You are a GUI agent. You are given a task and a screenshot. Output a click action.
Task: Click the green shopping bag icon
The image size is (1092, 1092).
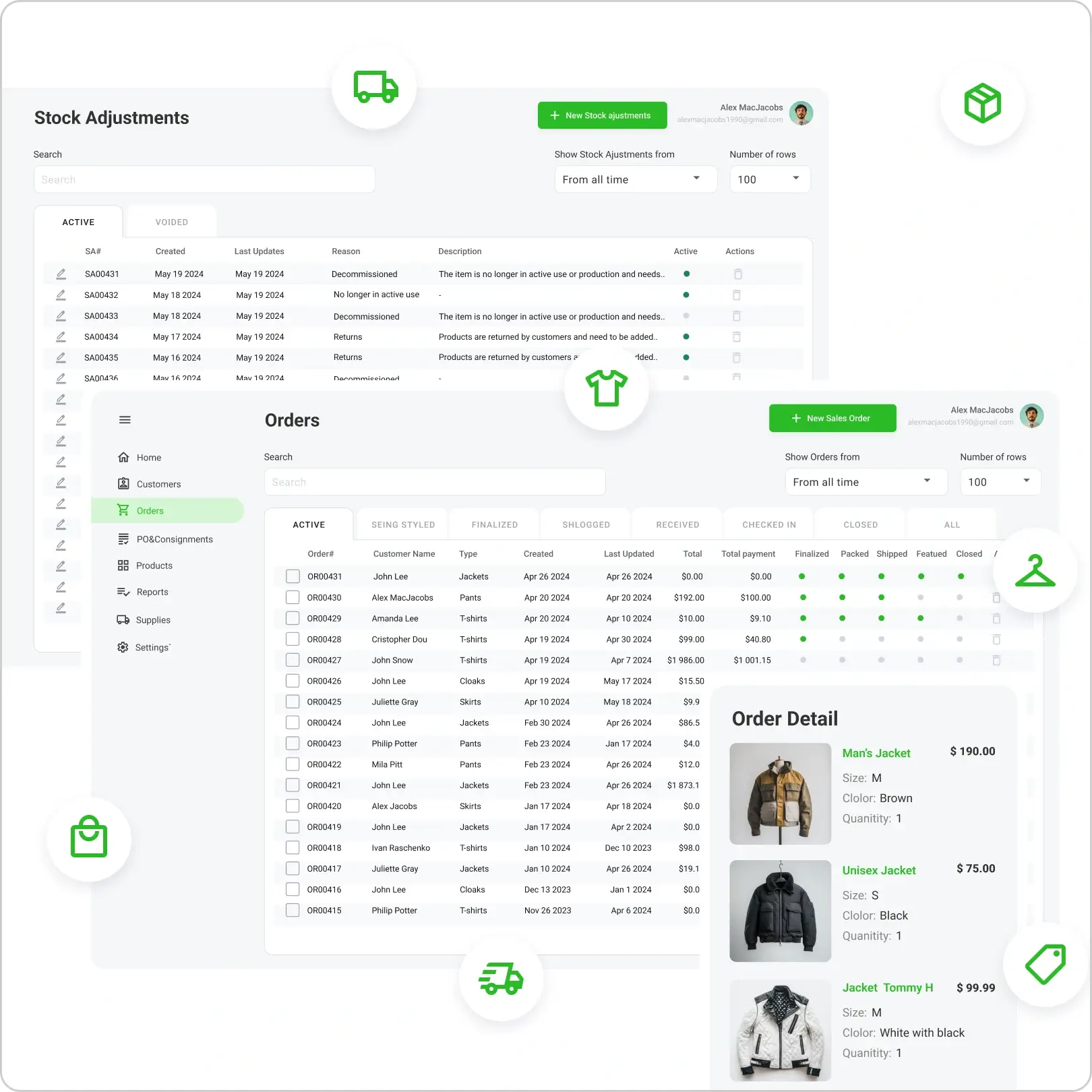click(89, 838)
